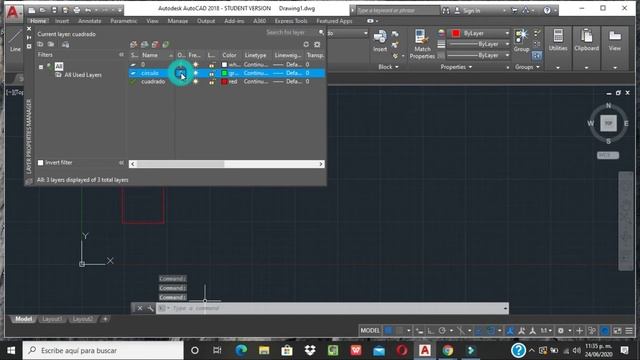The height and width of the screenshot is (360, 640).
Task: Click the Layer States Manager icon
Action: point(65,44)
